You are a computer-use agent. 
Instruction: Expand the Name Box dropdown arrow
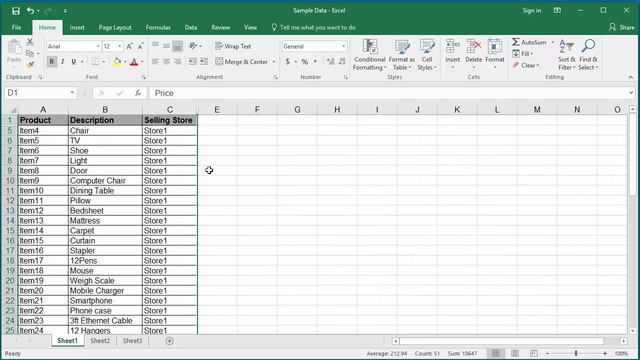point(72,93)
